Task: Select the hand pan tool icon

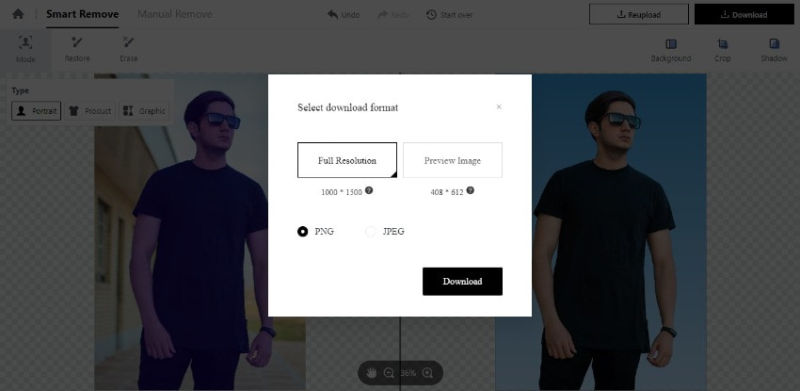Action: (x=371, y=373)
